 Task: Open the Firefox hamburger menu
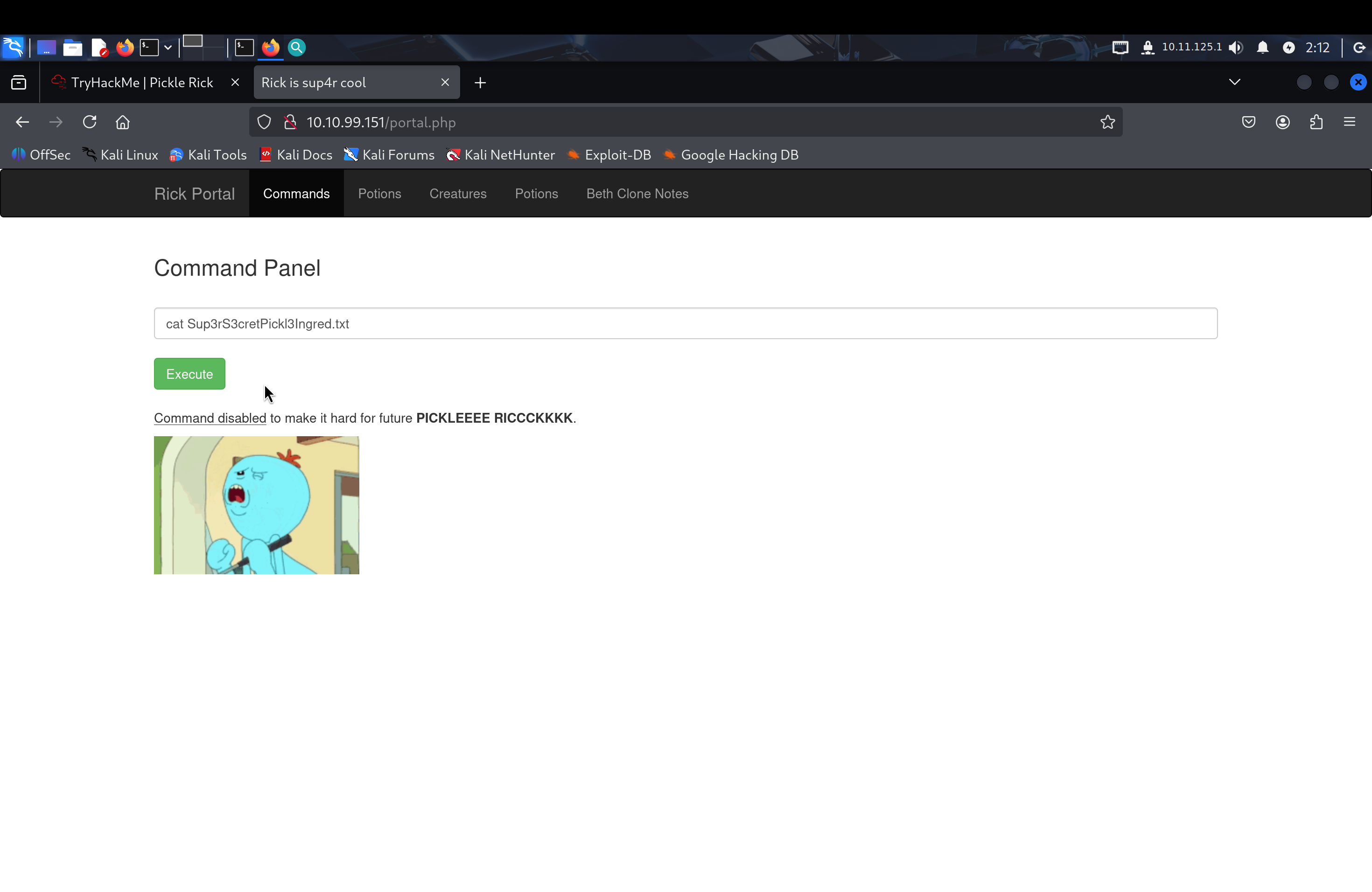[x=1350, y=122]
